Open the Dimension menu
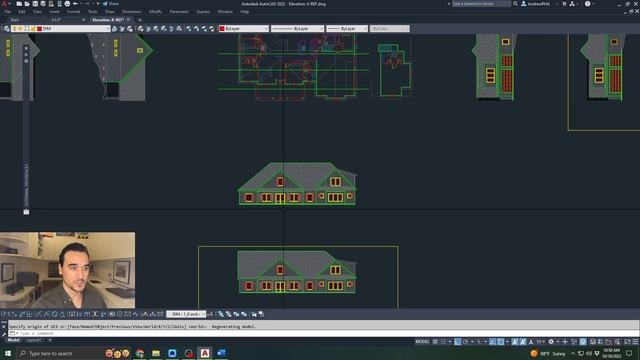 pyautogui.click(x=131, y=12)
